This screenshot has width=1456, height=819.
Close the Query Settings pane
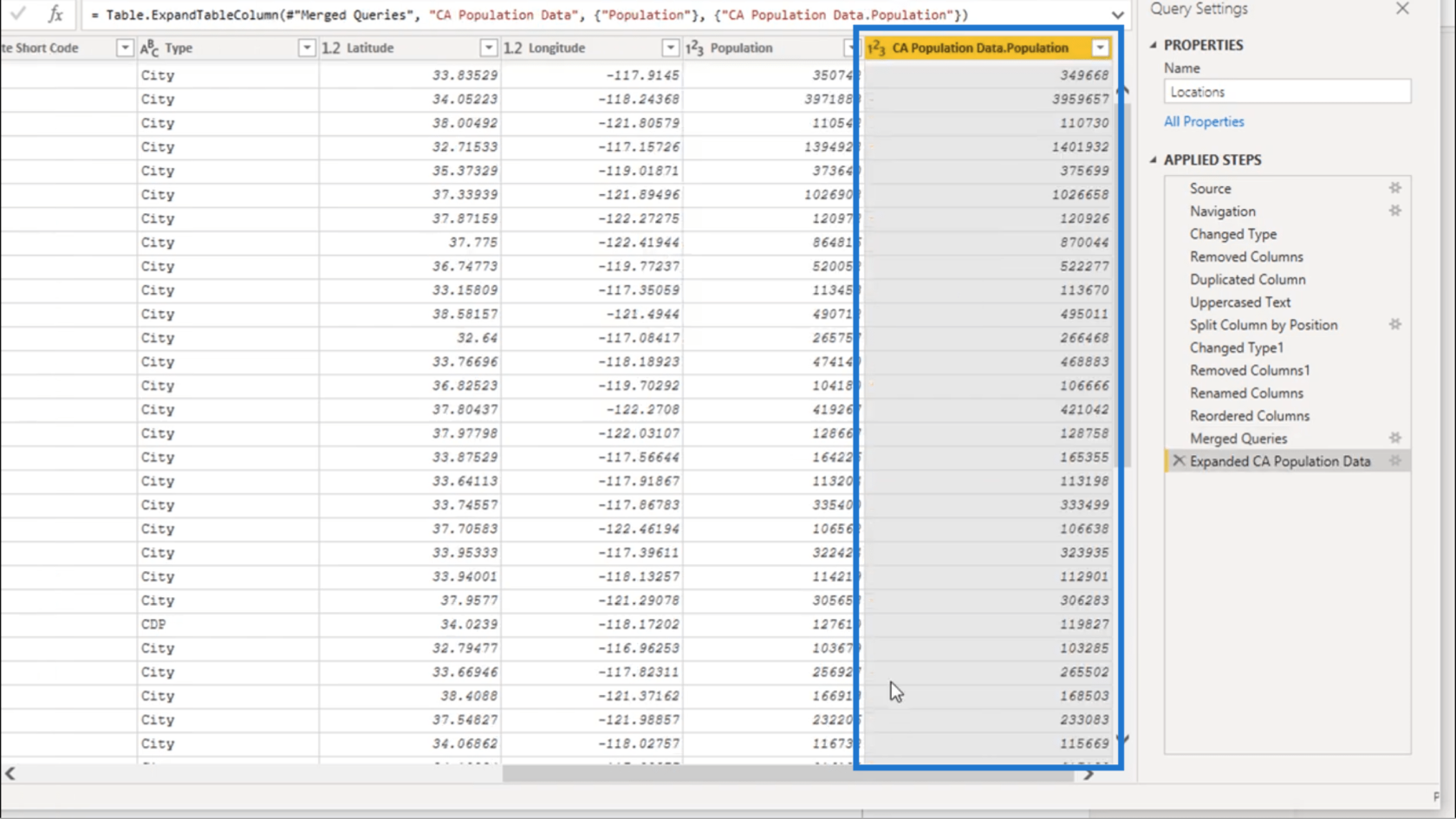tap(1402, 9)
